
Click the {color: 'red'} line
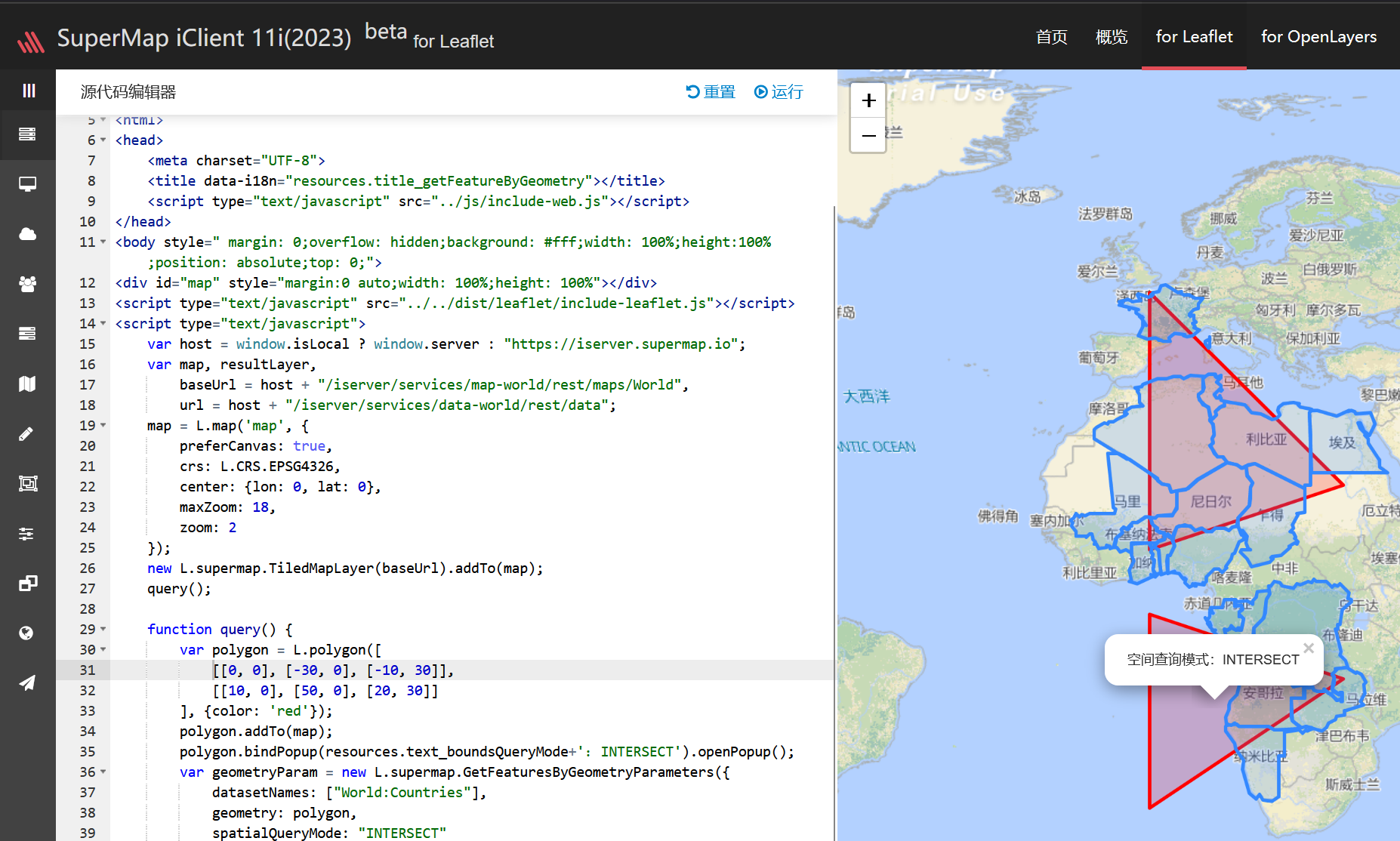[256, 711]
